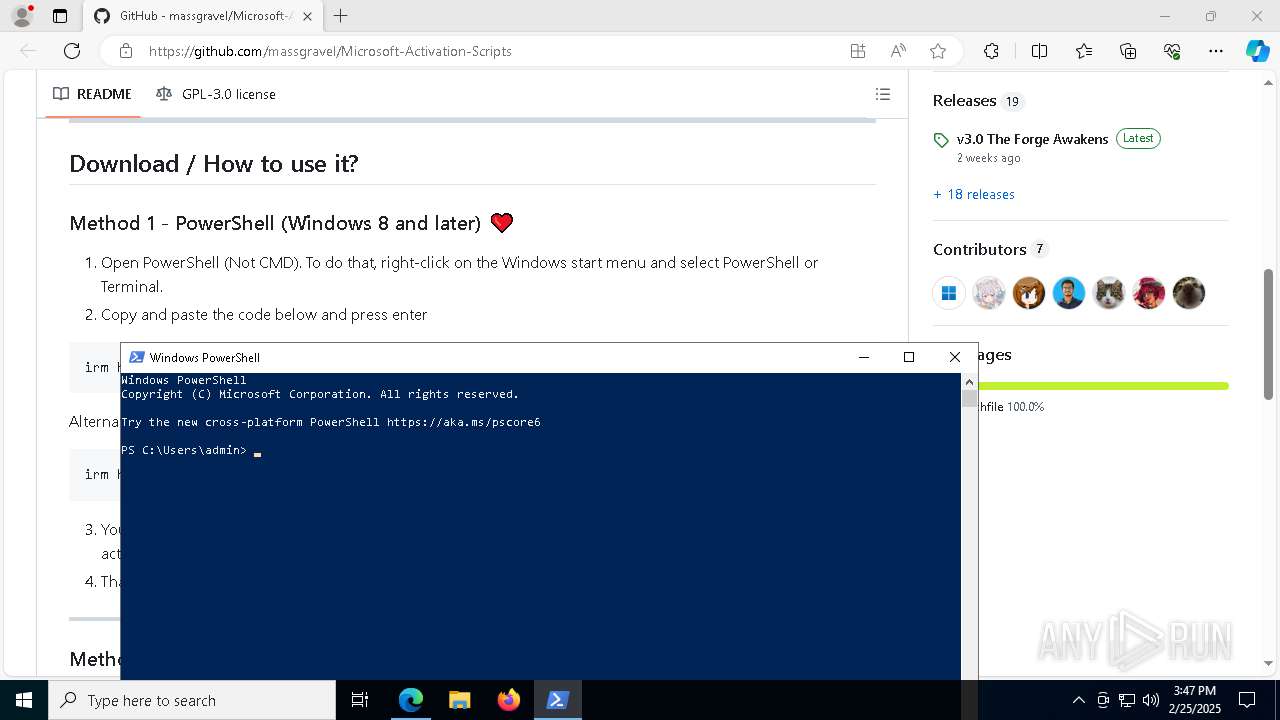Show hidden system tray icons
The width and height of the screenshot is (1280, 720).
1078,700
